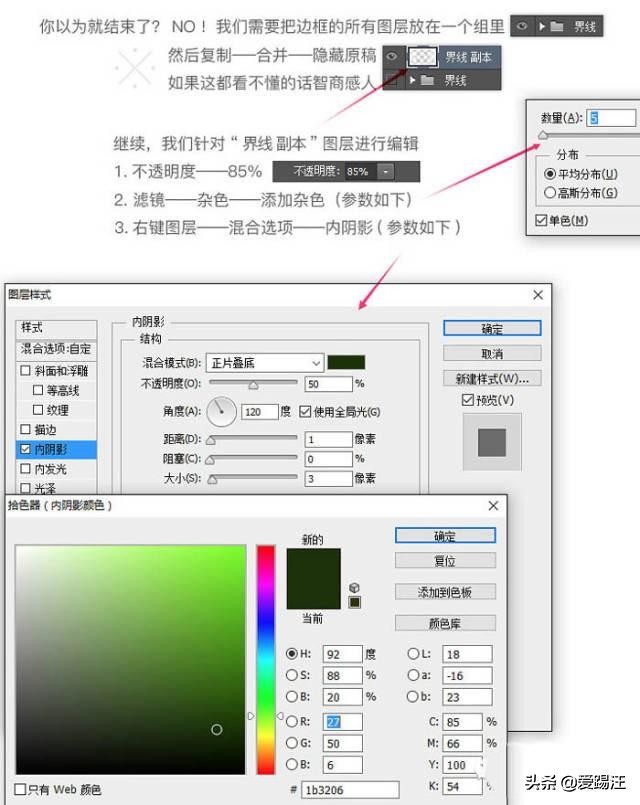
Task: Enable 纹理 checkbox
Action: (x=38, y=410)
